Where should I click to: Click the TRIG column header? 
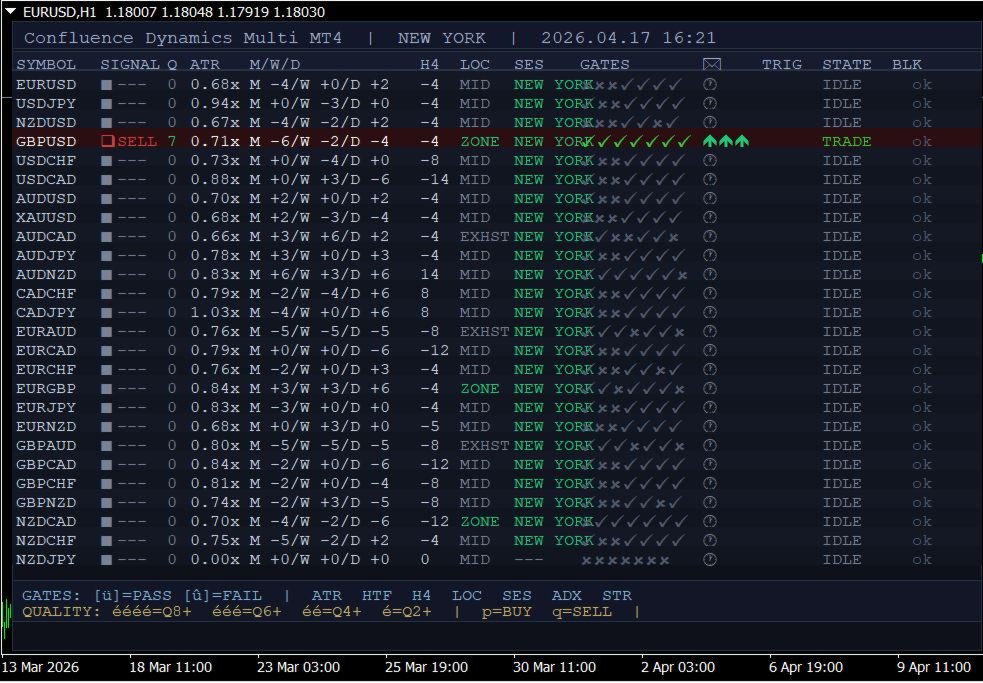(x=782, y=65)
